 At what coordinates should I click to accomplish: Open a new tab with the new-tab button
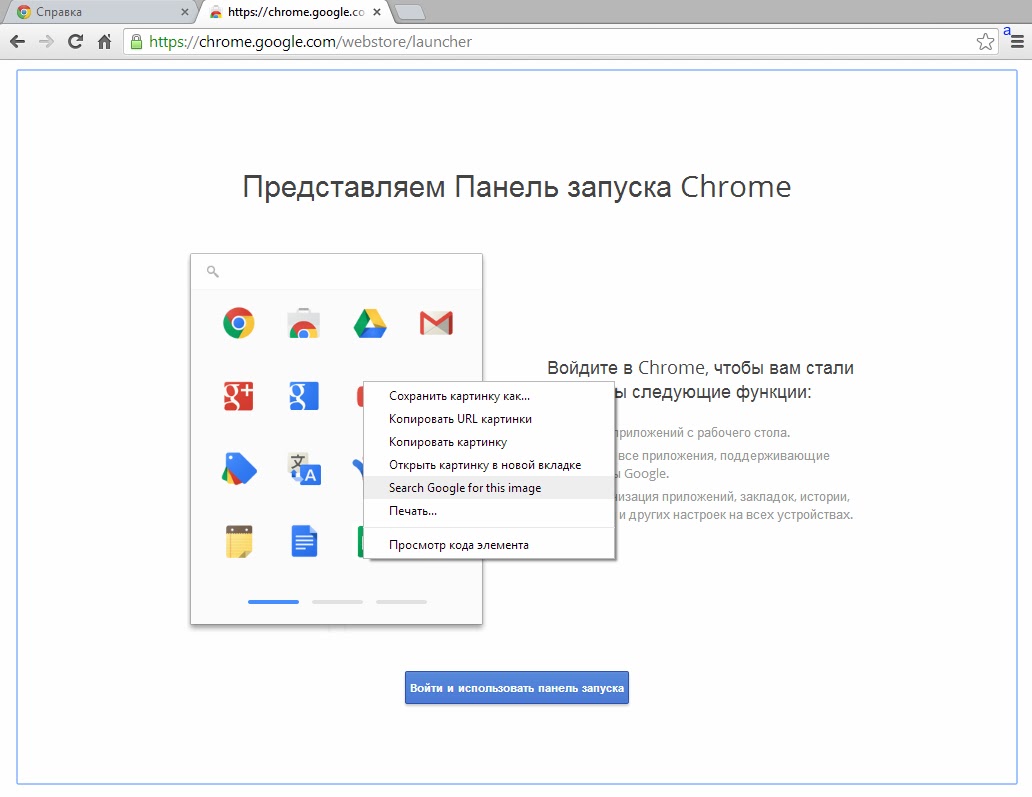[409, 12]
